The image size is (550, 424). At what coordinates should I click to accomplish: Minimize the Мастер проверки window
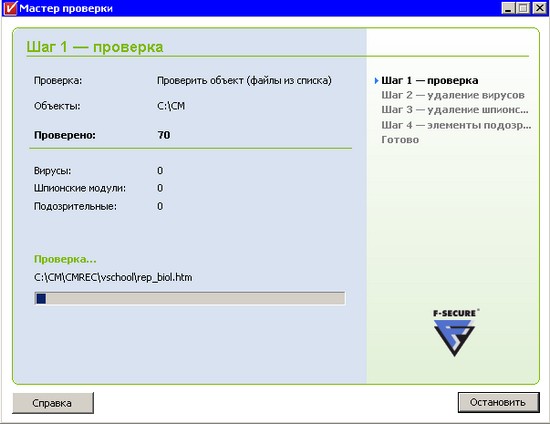pos(508,8)
